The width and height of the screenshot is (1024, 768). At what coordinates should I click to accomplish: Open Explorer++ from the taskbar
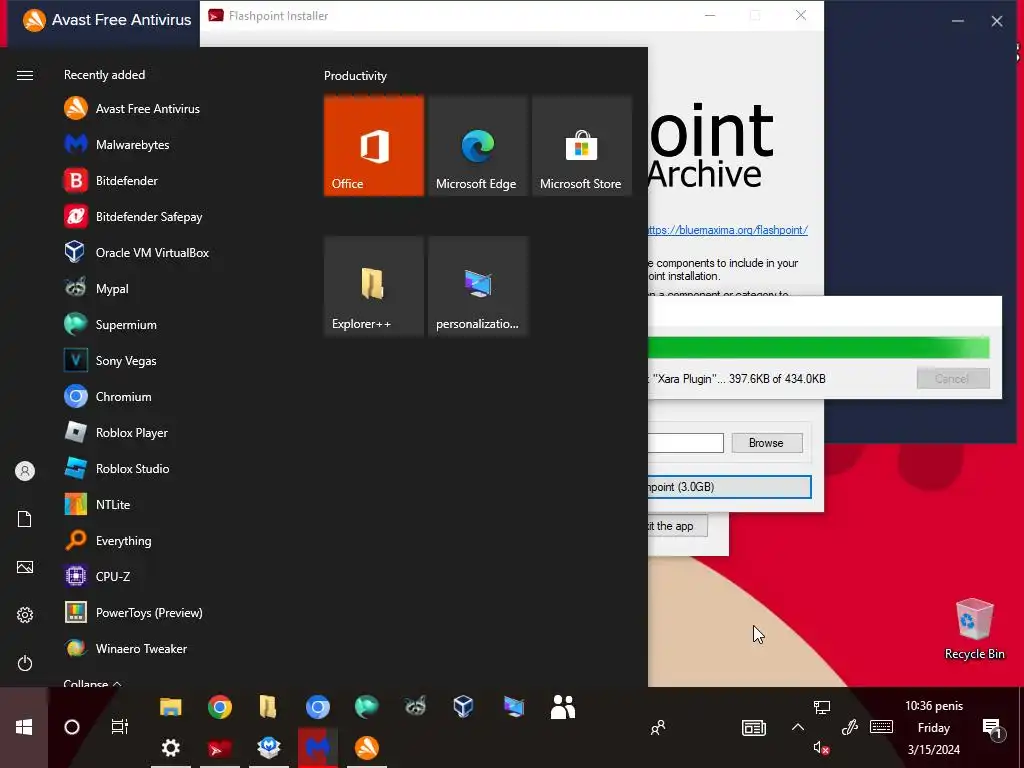click(x=268, y=707)
